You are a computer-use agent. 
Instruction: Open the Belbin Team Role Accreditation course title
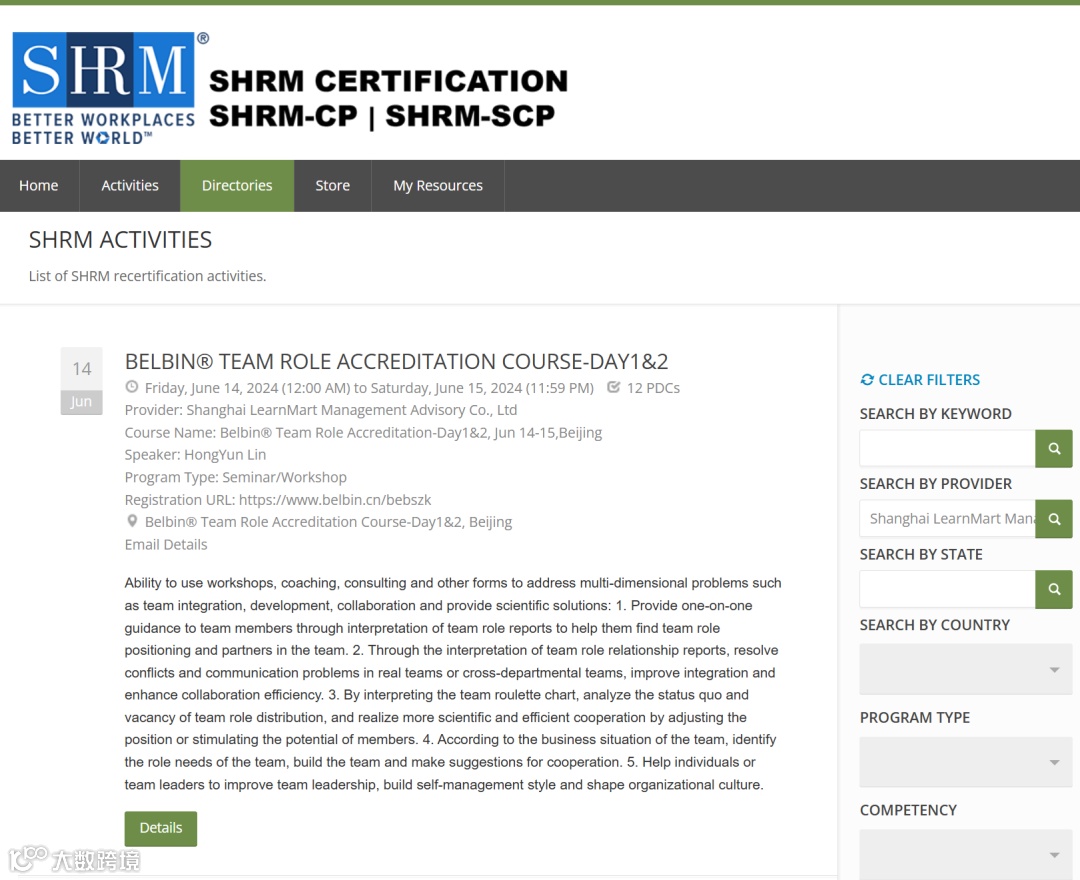point(396,362)
